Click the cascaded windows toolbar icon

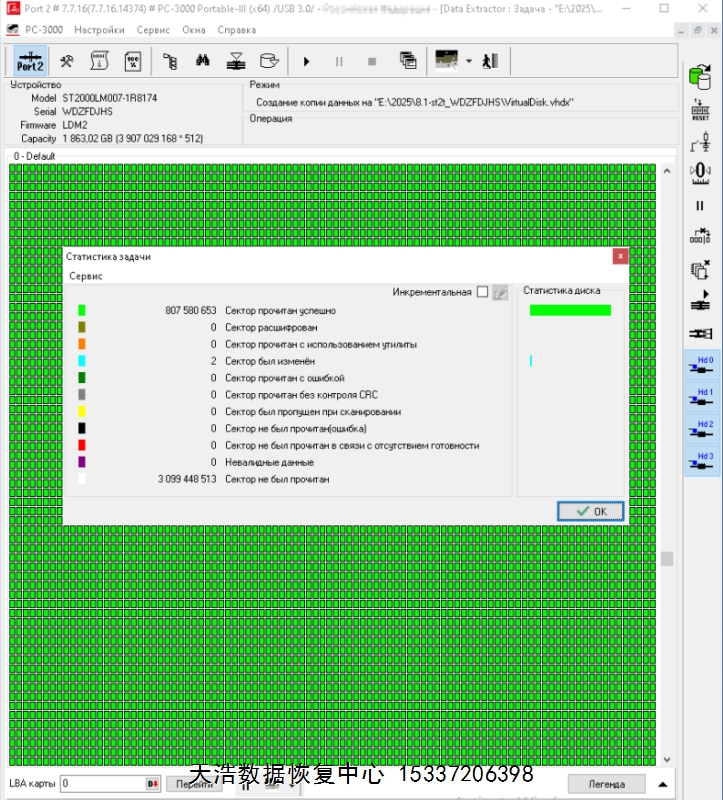(408, 62)
